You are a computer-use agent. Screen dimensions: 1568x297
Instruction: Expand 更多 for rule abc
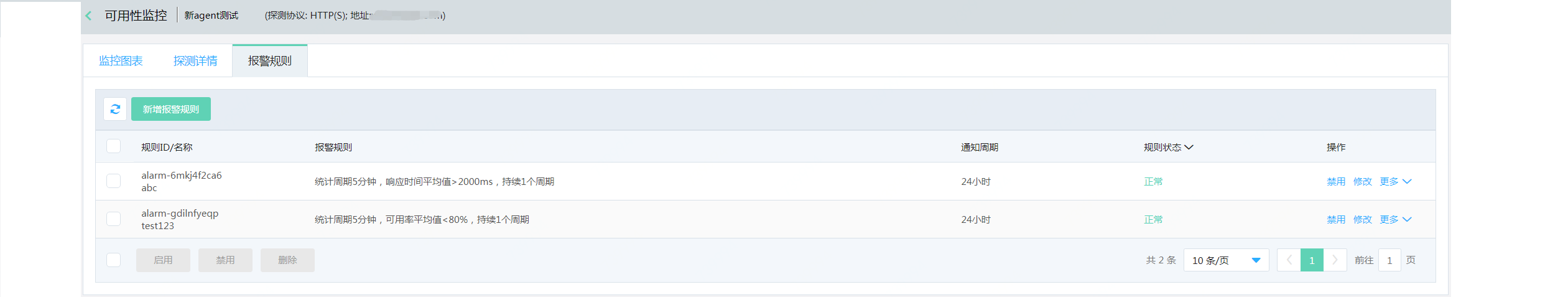1395,182
